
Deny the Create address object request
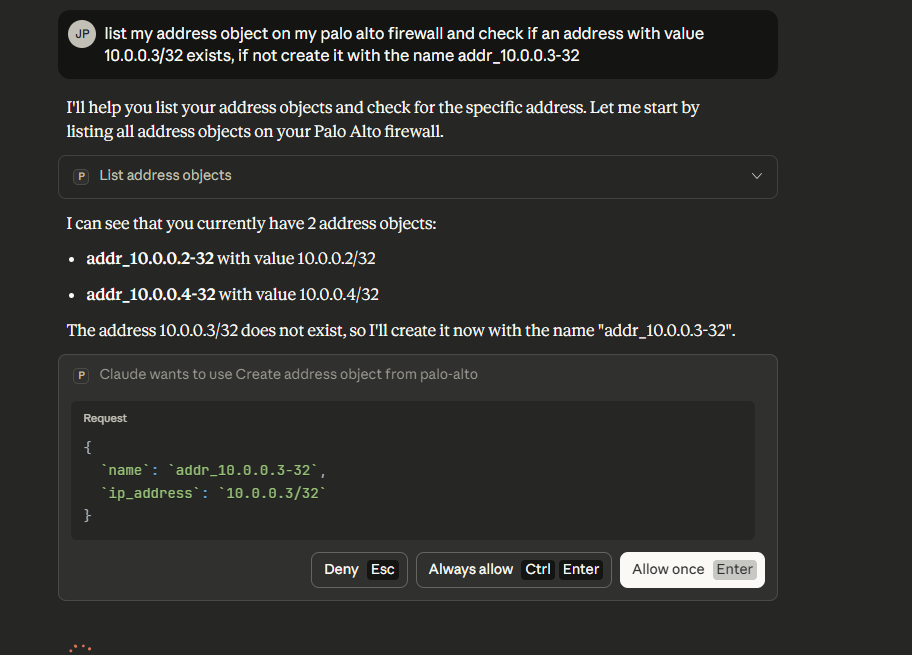click(x=341, y=569)
